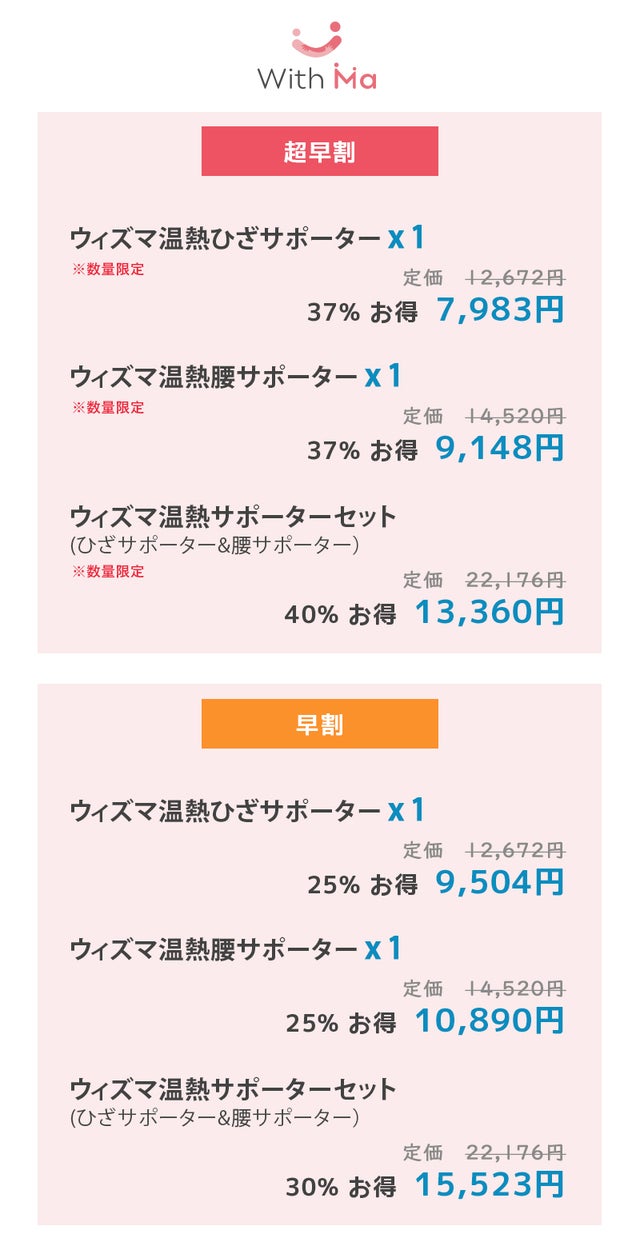Click the 15,523円 supporter set price

(x=489, y=1185)
